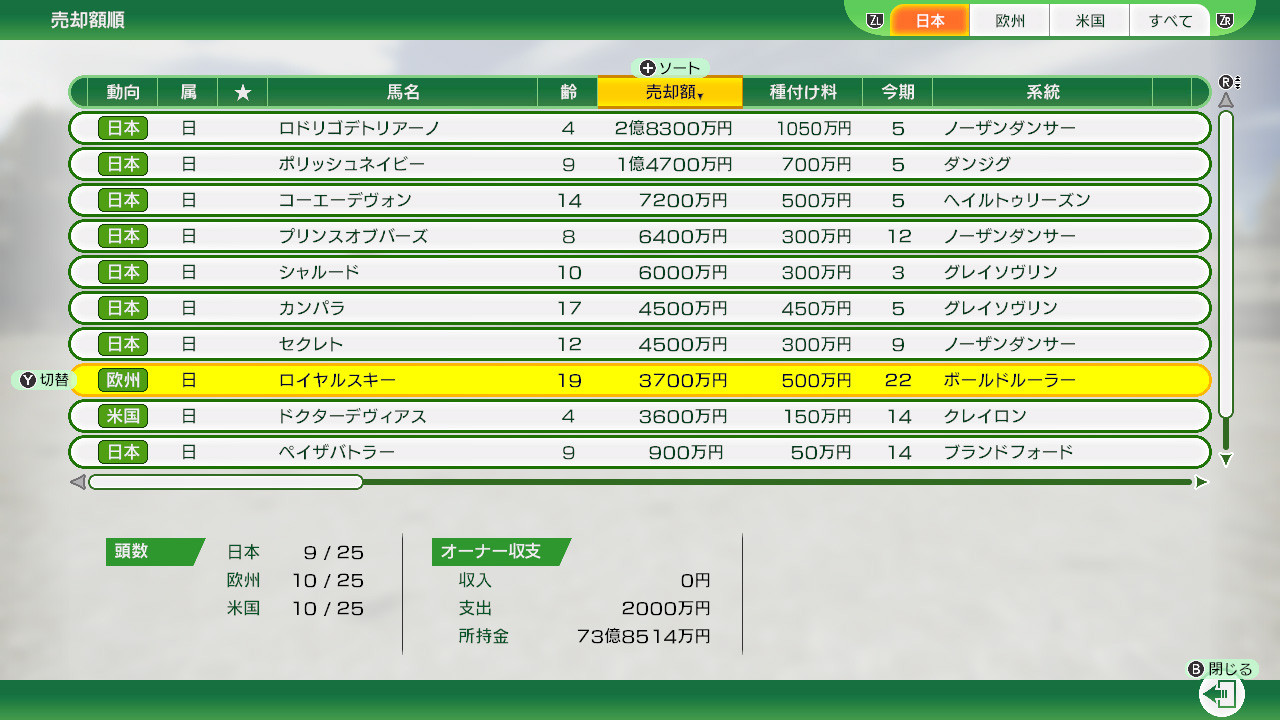Click the R stick scroll icon

(x=1228, y=82)
